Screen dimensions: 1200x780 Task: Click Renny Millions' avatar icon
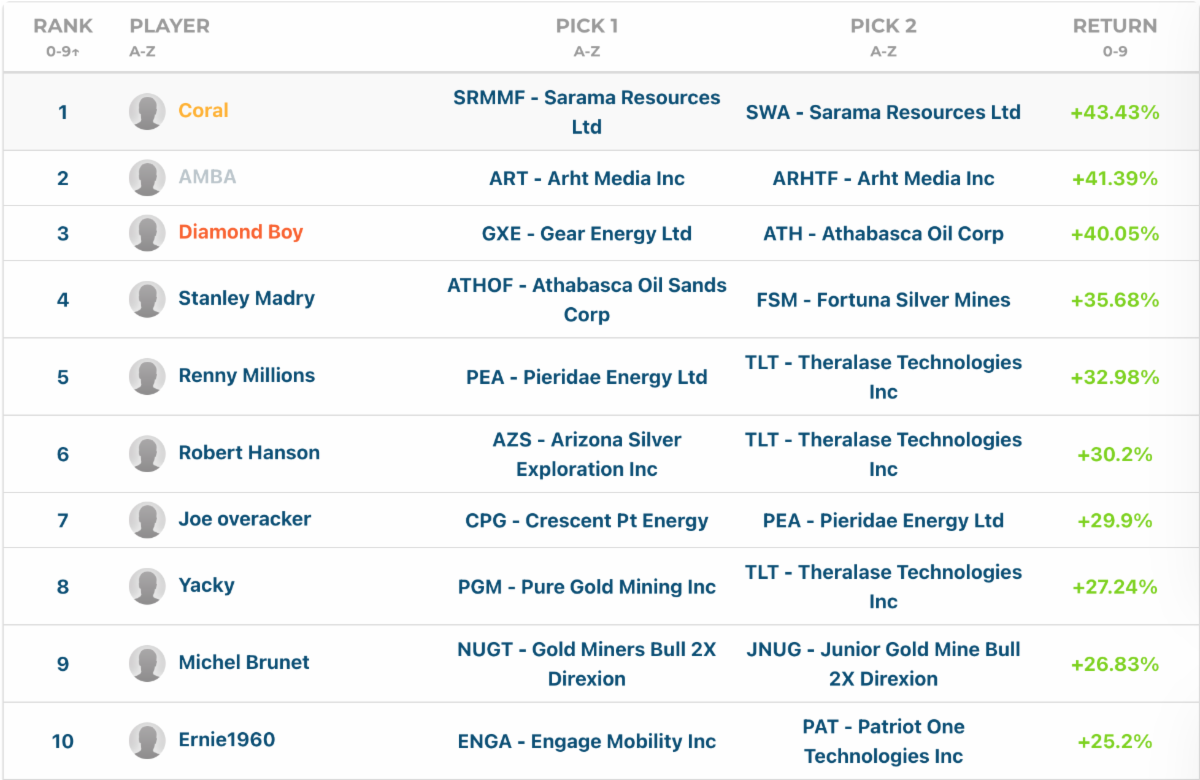click(x=147, y=376)
